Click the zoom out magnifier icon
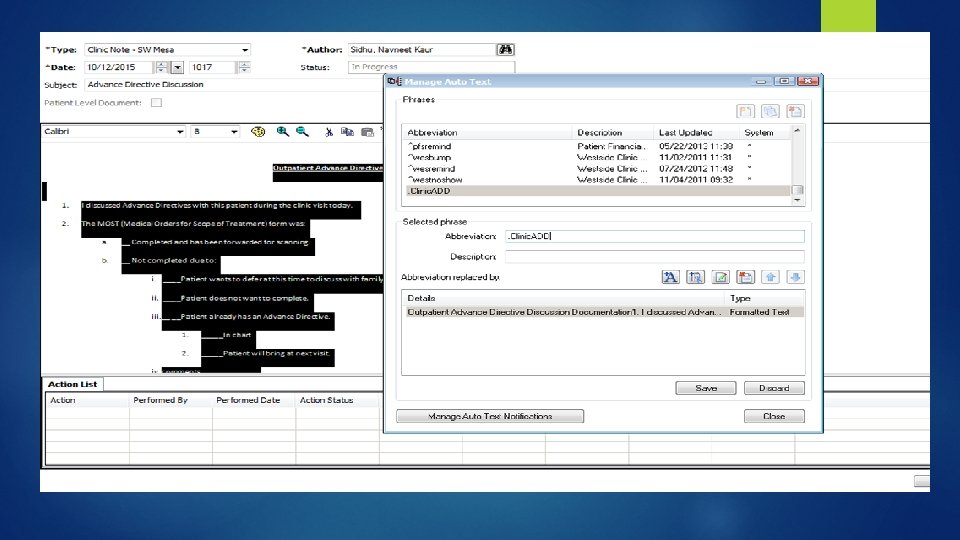Image resolution: width=960 pixels, height=540 pixels. pos(301,131)
